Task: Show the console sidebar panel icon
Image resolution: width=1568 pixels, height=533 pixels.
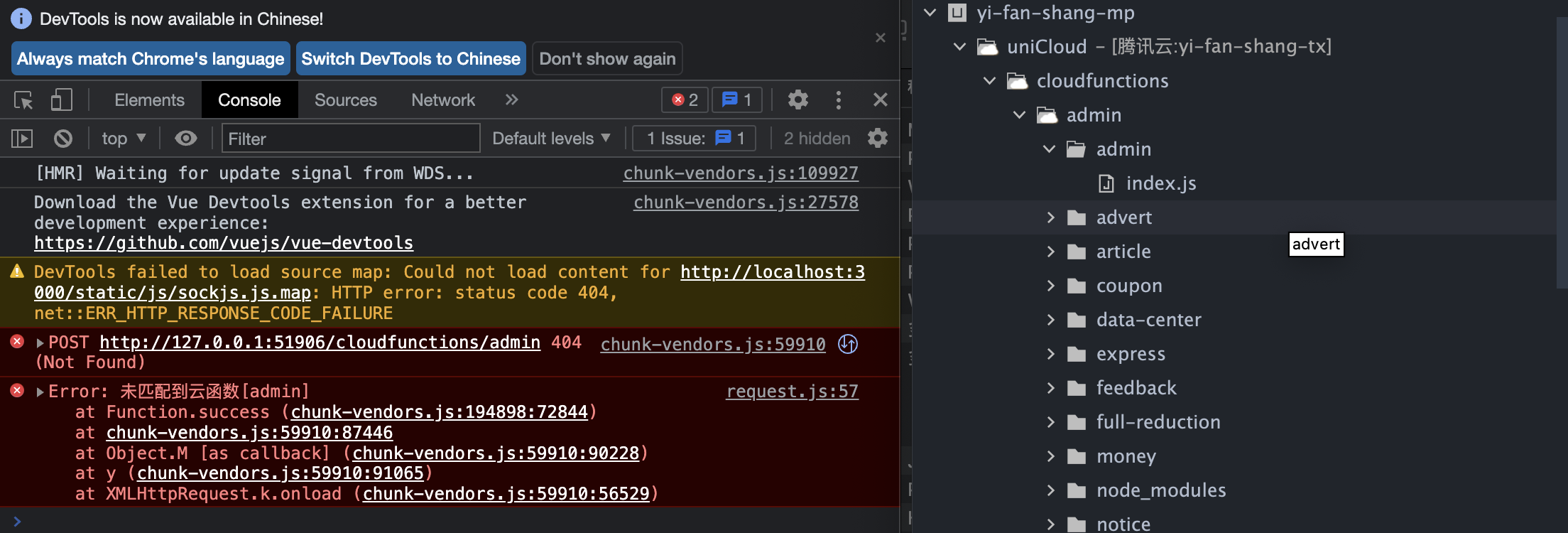Action: click(x=22, y=139)
